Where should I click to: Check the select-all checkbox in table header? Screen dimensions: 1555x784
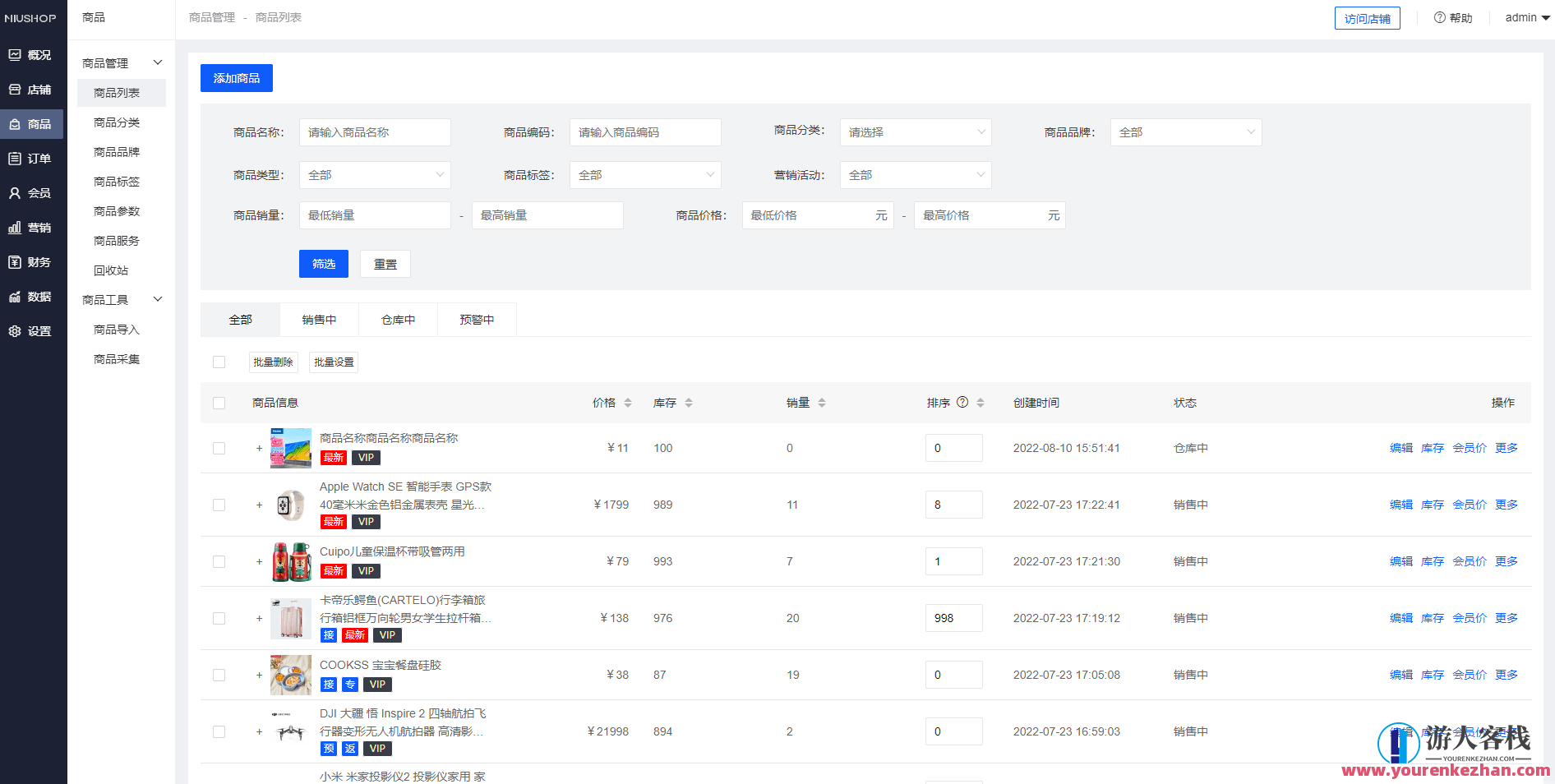(x=219, y=403)
